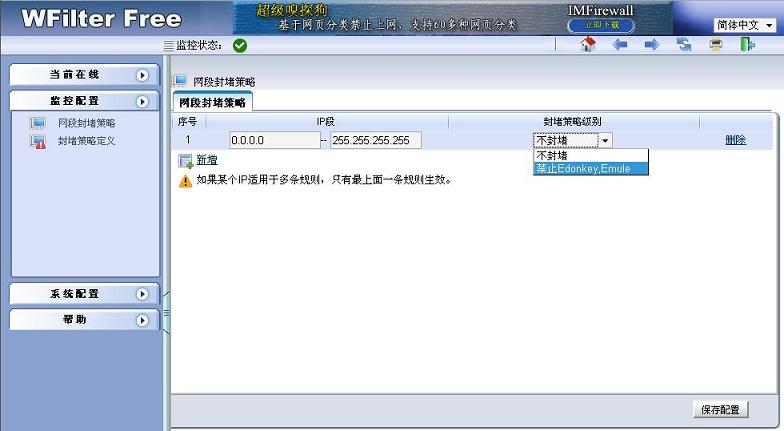Open 网段封堵策略 in the sidebar
The image size is (784, 431).
(86, 123)
